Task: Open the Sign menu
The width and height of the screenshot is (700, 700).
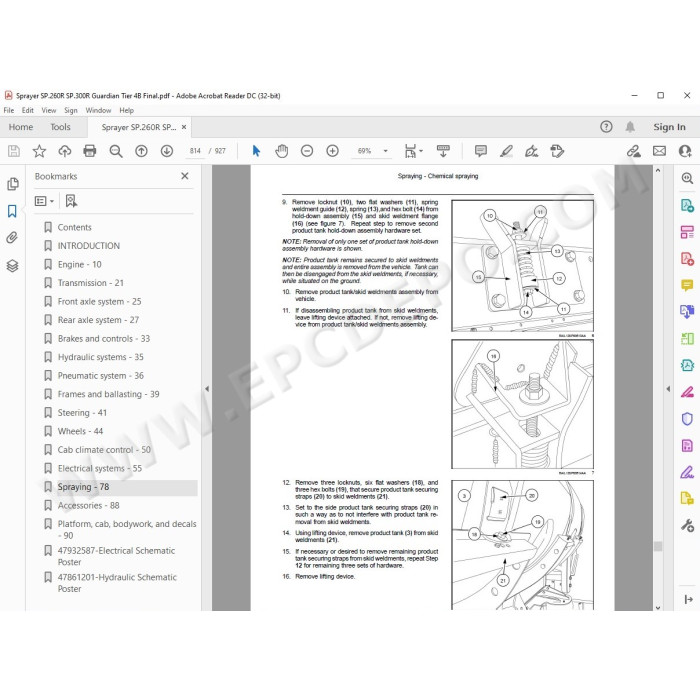Action: click(71, 110)
